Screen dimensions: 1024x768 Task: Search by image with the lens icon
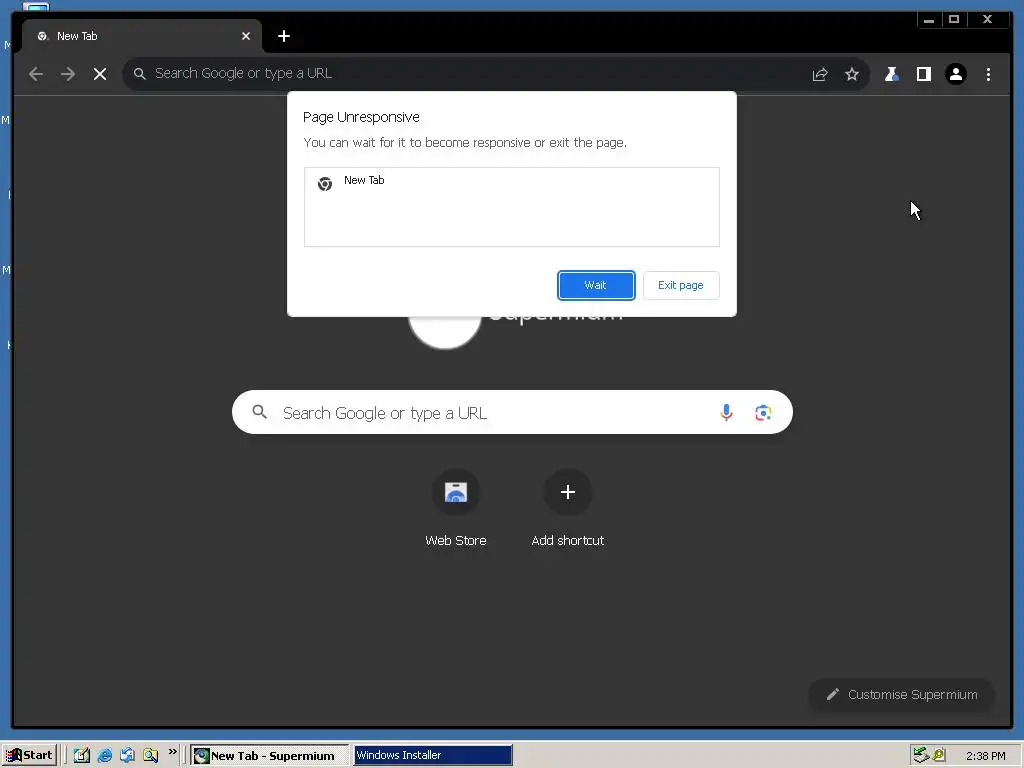click(x=763, y=412)
